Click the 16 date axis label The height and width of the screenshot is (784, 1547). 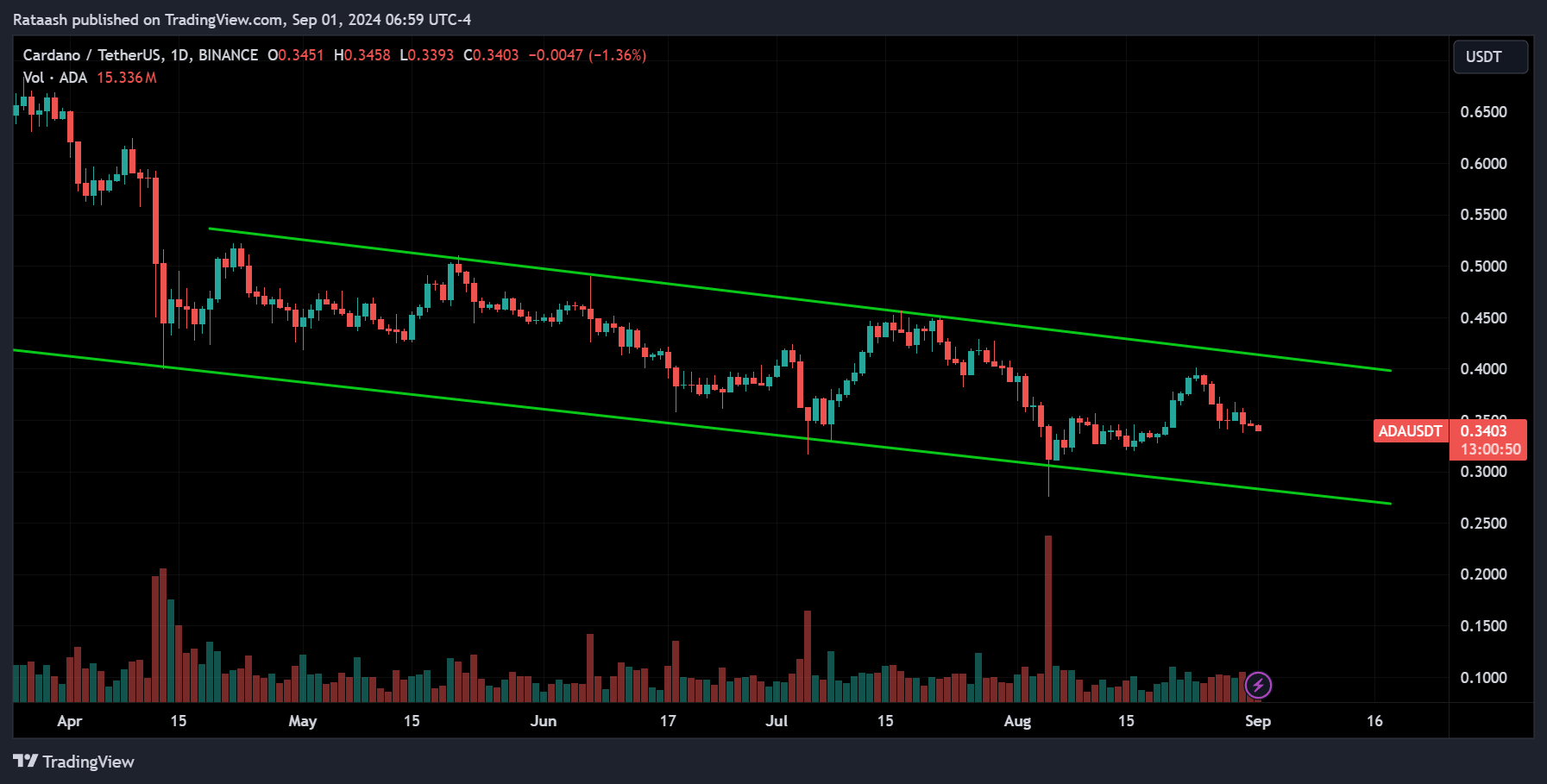(1374, 721)
